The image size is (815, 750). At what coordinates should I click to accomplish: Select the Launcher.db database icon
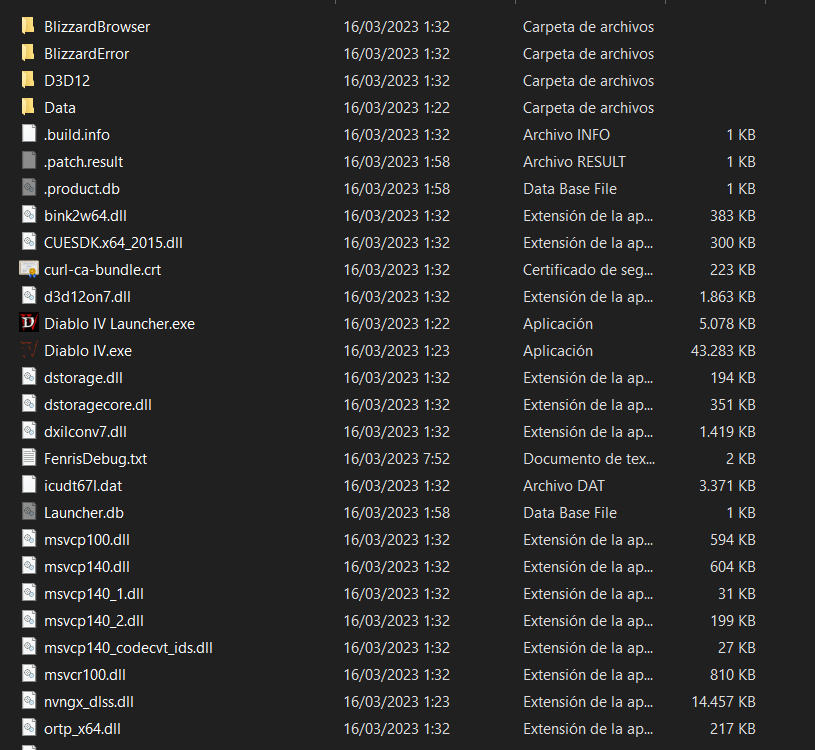coord(29,512)
